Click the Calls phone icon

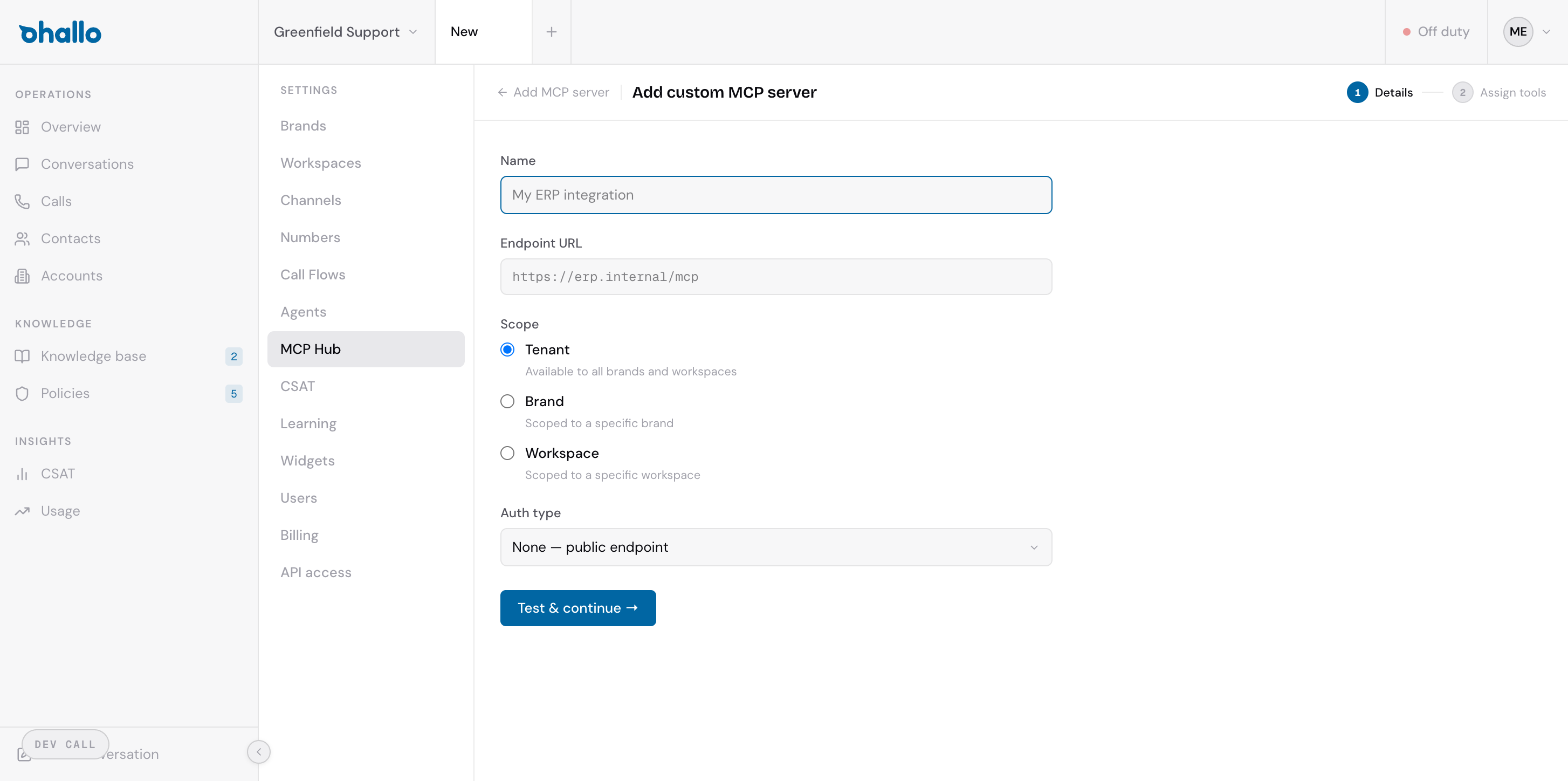(x=23, y=201)
